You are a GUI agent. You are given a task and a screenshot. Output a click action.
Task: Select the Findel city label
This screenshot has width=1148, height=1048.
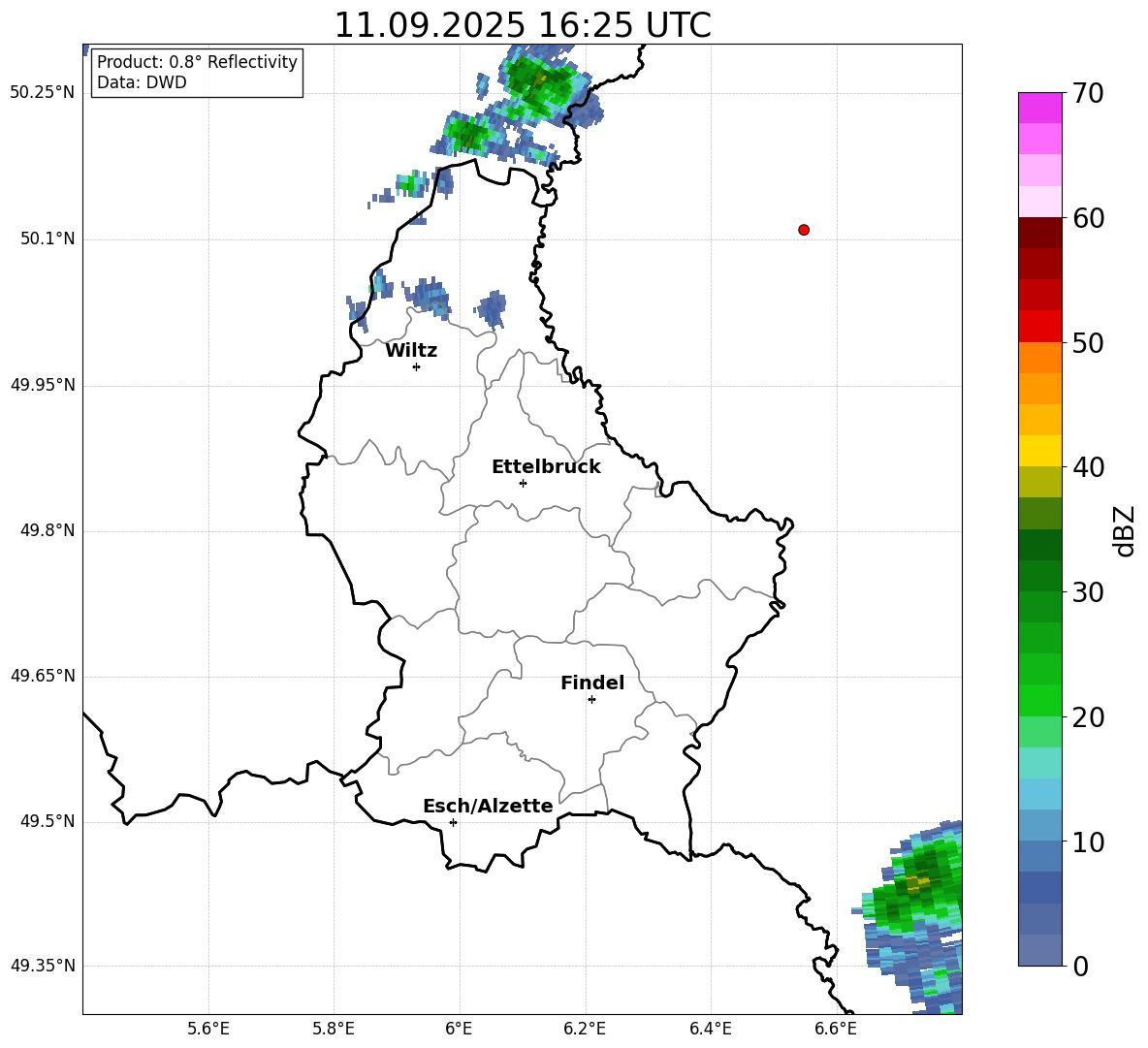592,683
